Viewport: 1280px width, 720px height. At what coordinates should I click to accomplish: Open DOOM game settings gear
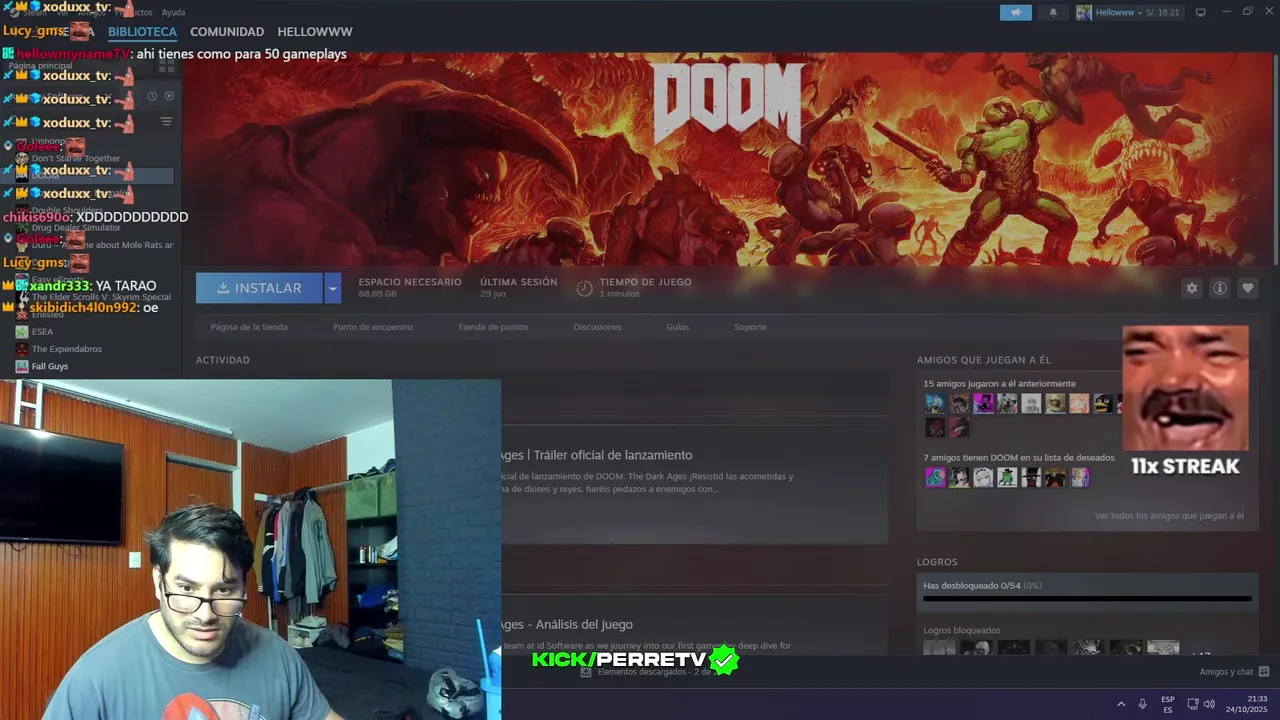[x=1191, y=288]
